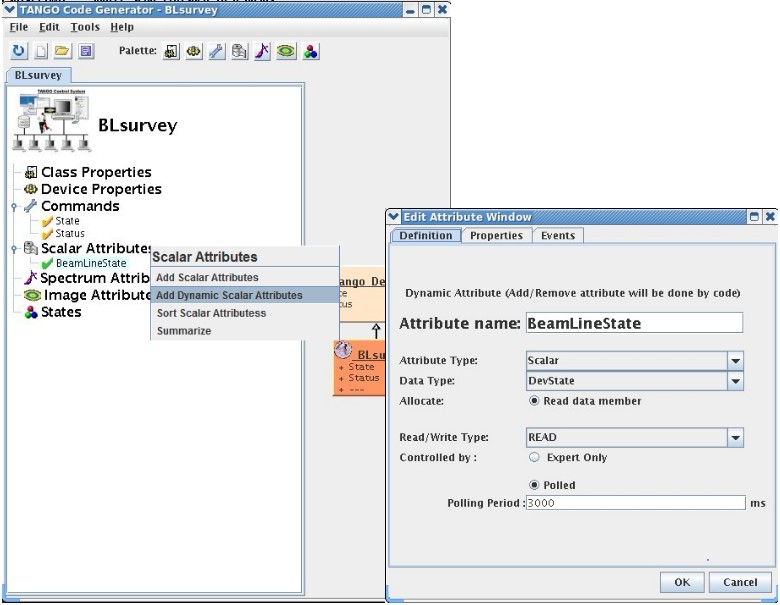Image resolution: width=780 pixels, height=605 pixels.
Task: Toggle the Polled radio button
Action: point(533,485)
